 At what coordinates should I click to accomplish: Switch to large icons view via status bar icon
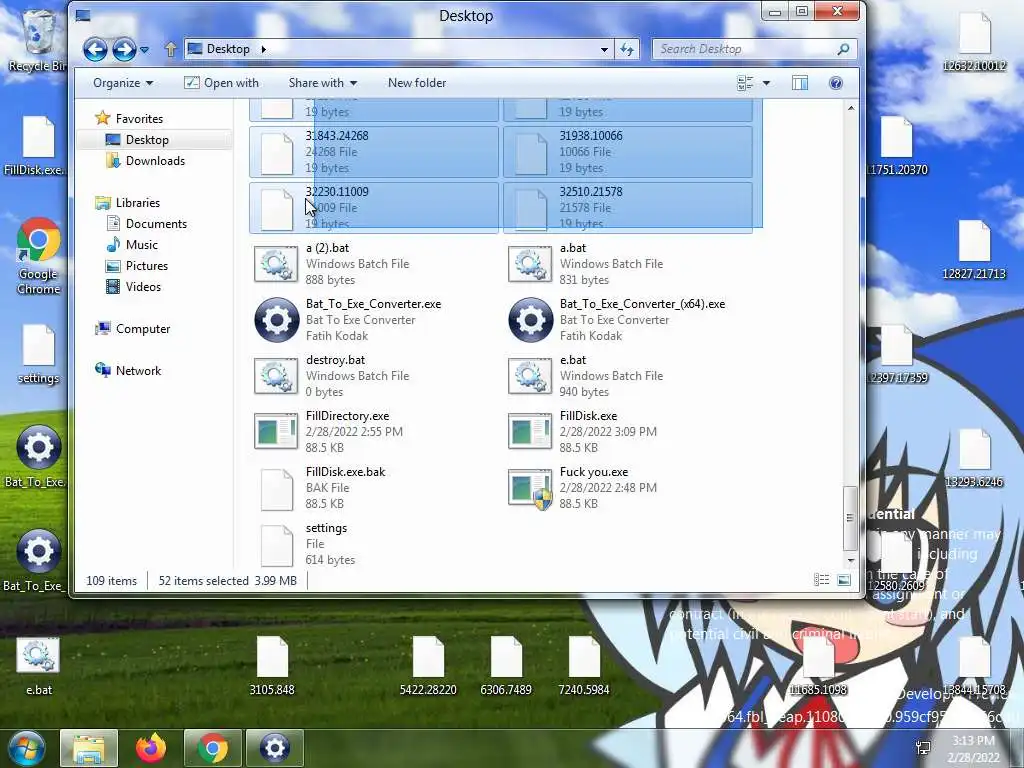point(844,580)
